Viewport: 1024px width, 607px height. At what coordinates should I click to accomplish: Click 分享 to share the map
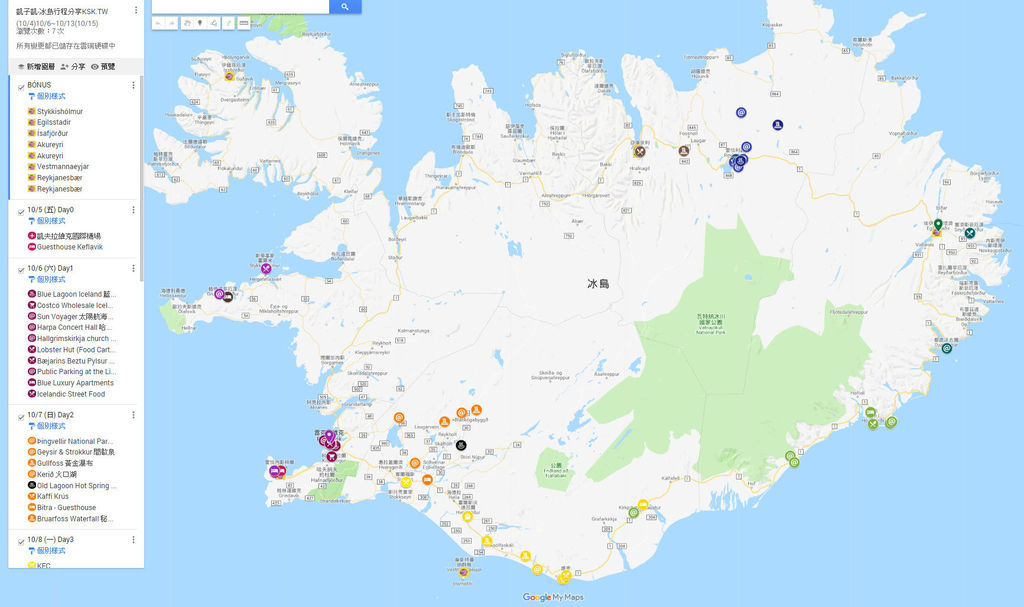72,67
